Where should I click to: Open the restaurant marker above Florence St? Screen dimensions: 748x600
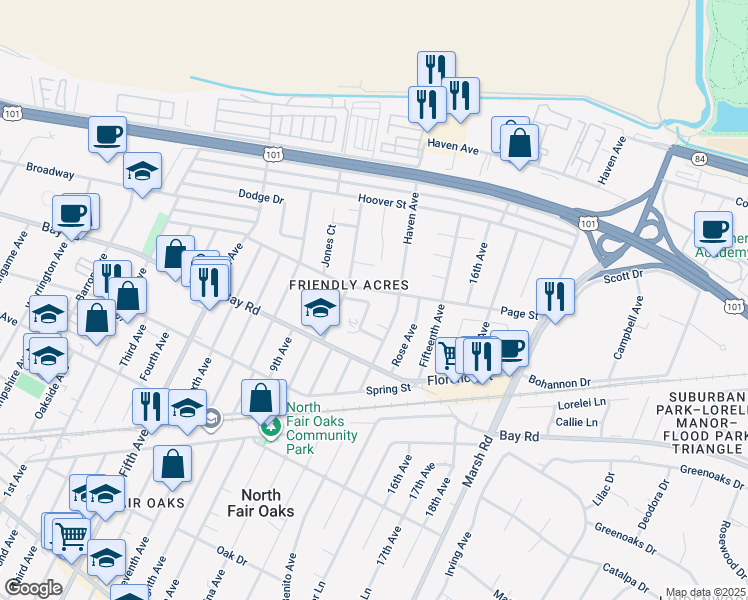pyautogui.click(x=482, y=357)
